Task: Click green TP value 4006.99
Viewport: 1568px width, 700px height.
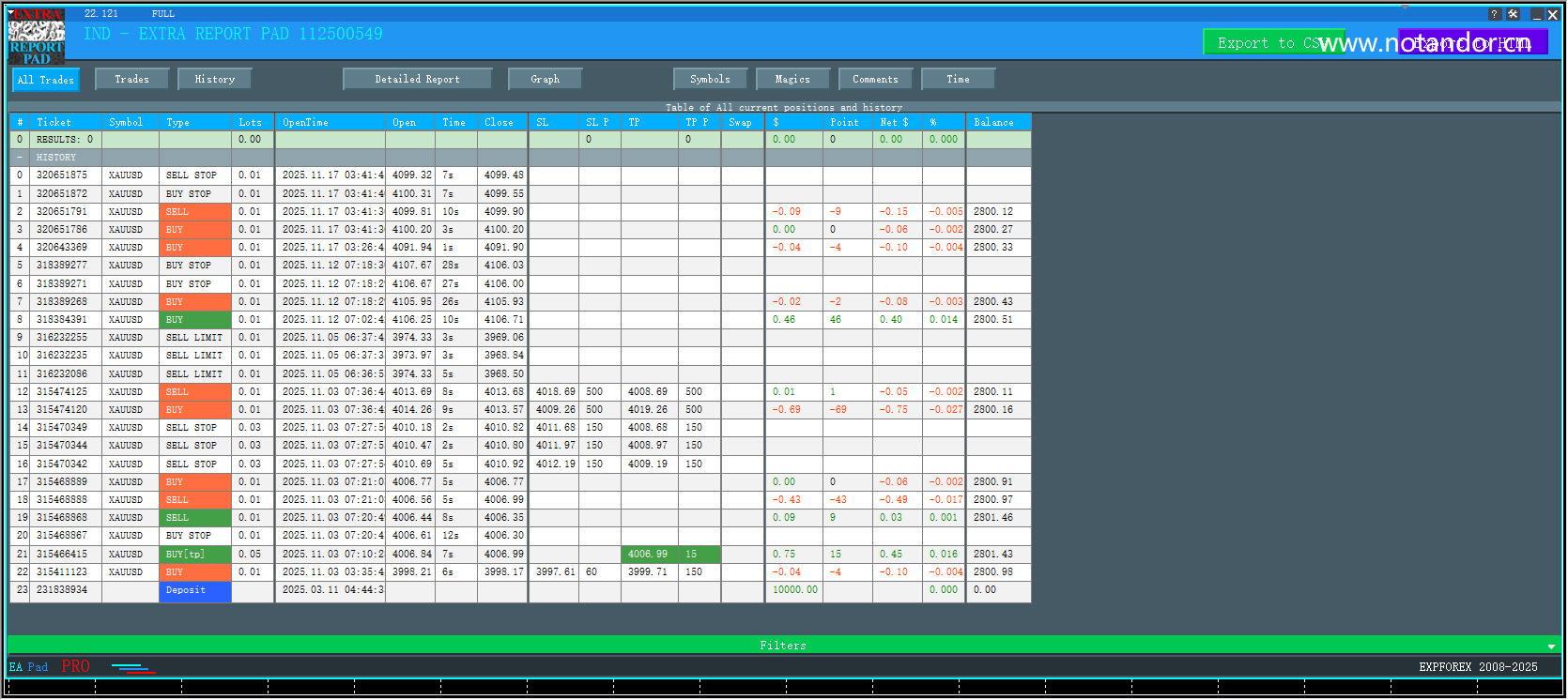Action: click(x=649, y=555)
